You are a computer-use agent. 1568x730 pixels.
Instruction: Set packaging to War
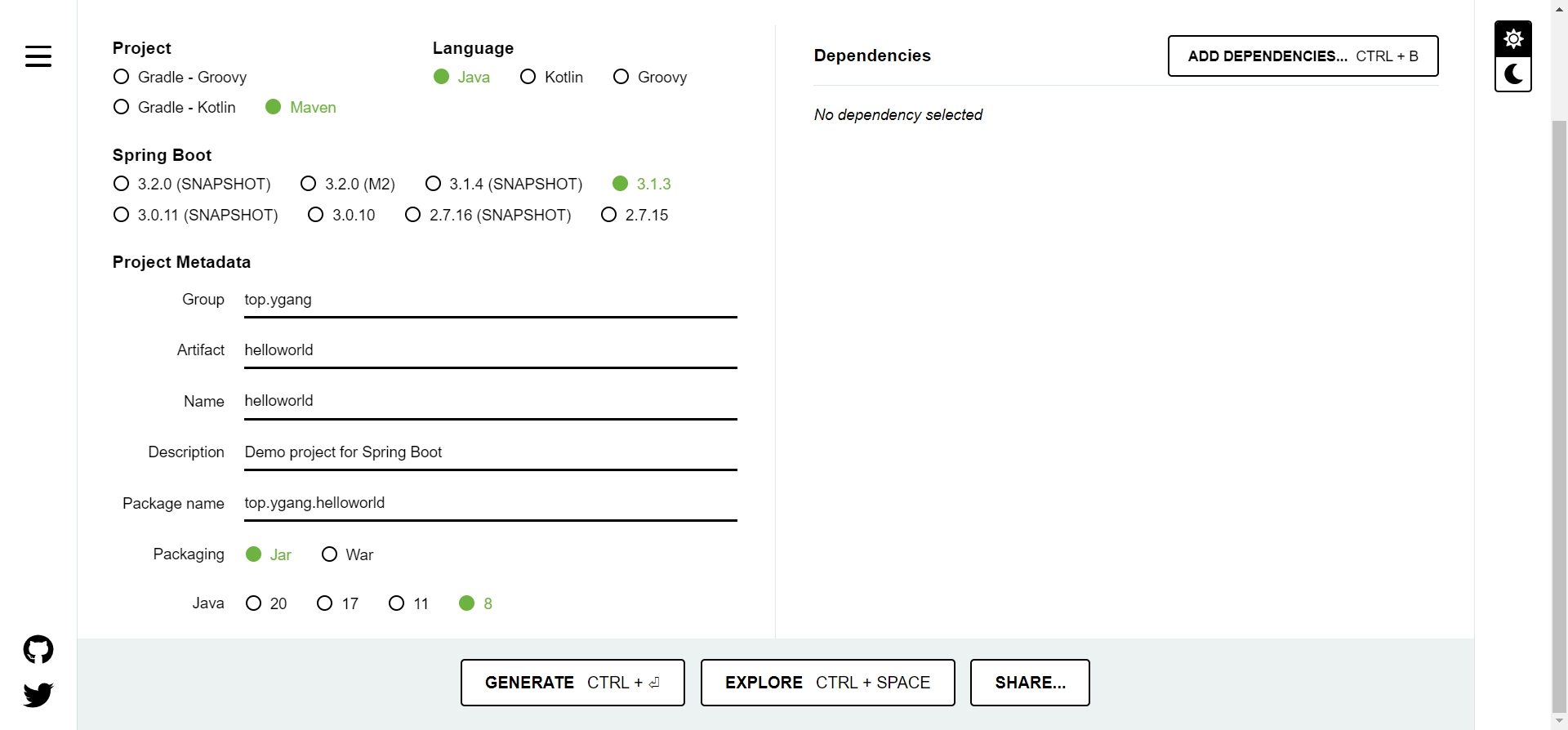coord(330,554)
